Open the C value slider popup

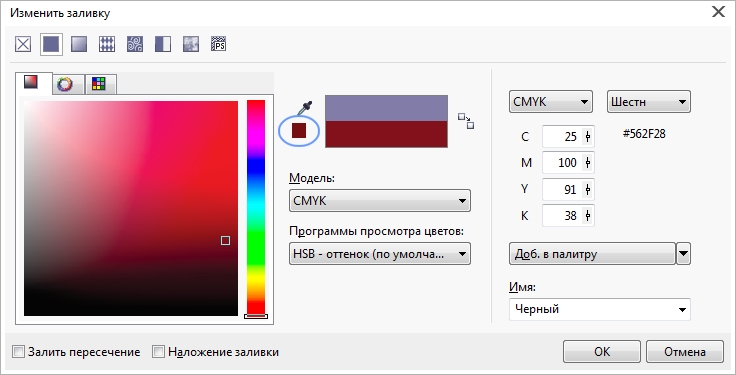pyautogui.click(x=588, y=137)
